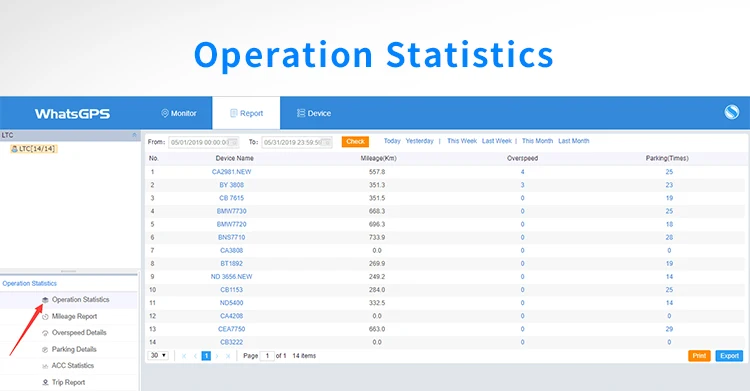Open Parking Details menu item
The height and width of the screenshot is (391, 750).
[74, 349]
